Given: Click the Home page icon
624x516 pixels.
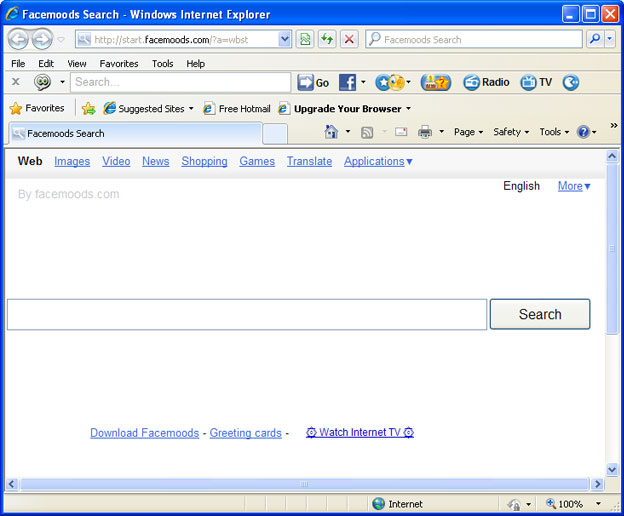Looking at the screenshot, I should click(x=331, y=132).
